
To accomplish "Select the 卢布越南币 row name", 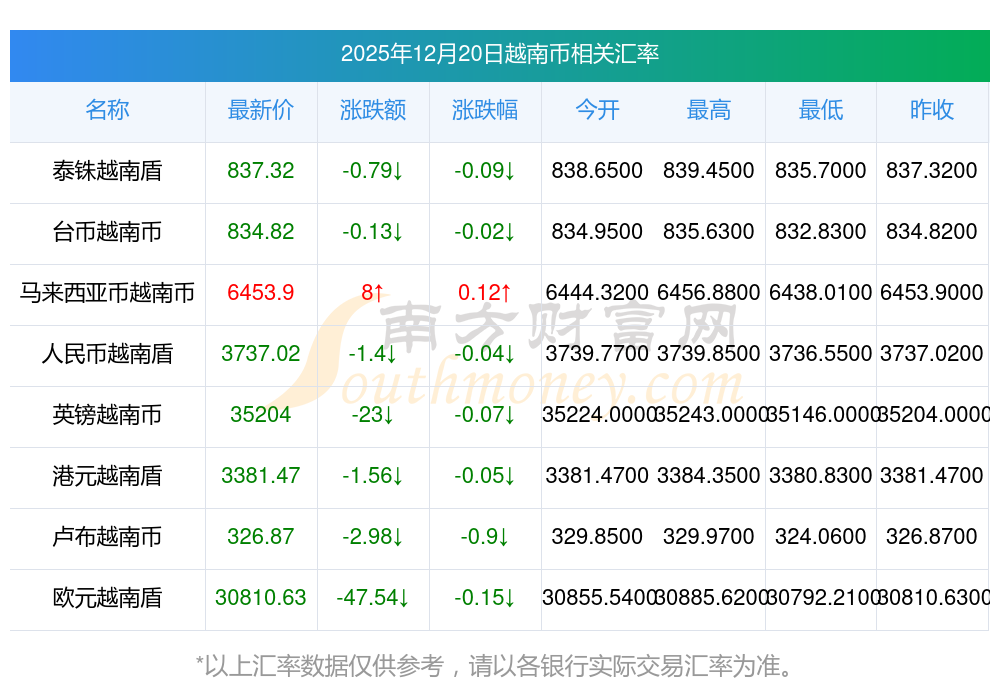I will pyautogui.click(x=107, y=536).
